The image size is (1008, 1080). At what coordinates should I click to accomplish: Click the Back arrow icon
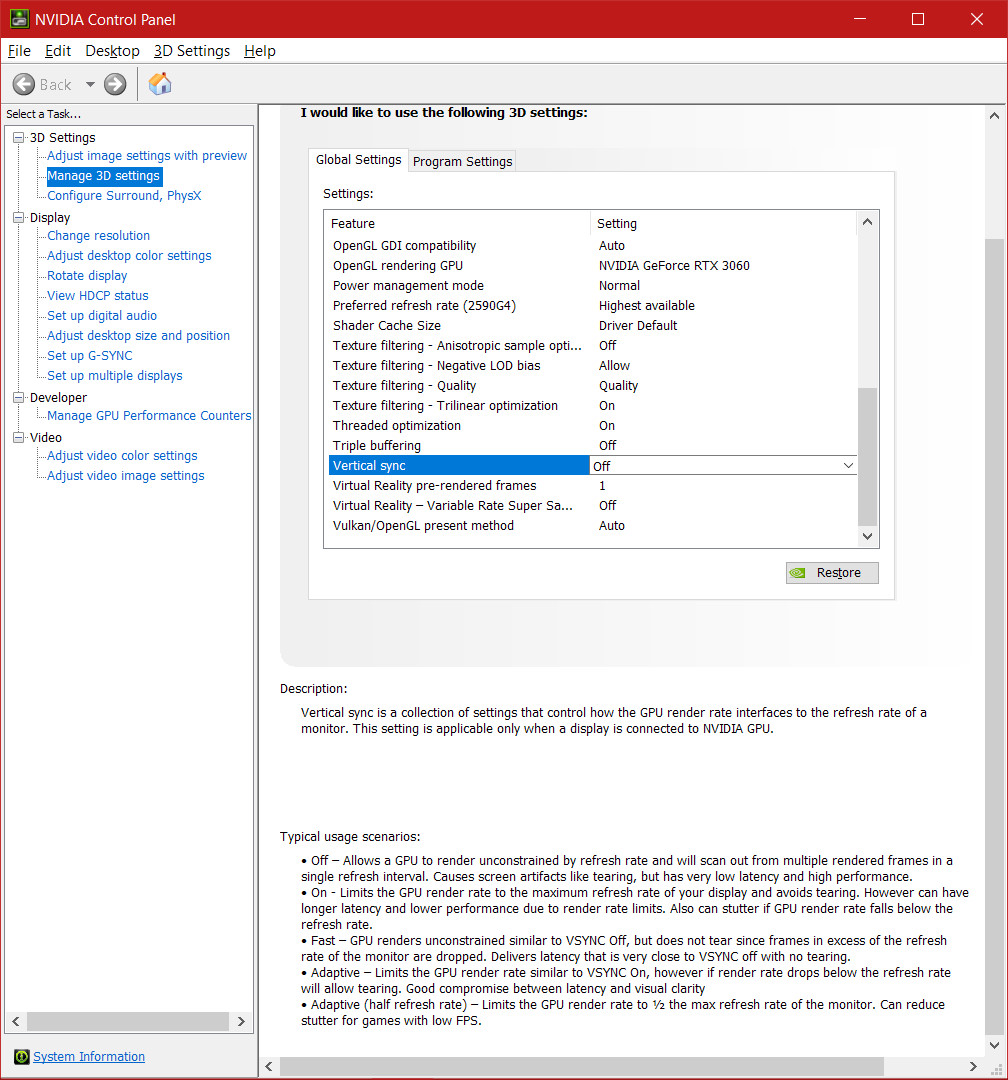click(x=23, y=84)
